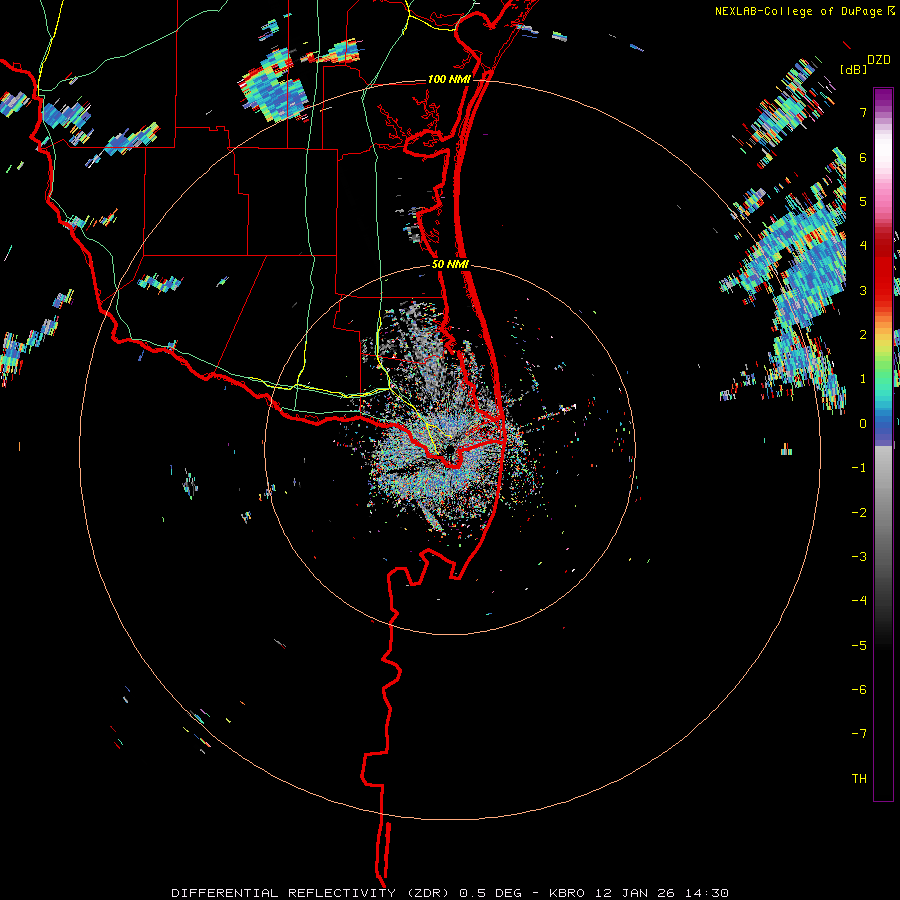Click the '2' value on color scale
900x900 pixels.
point(863,335)
